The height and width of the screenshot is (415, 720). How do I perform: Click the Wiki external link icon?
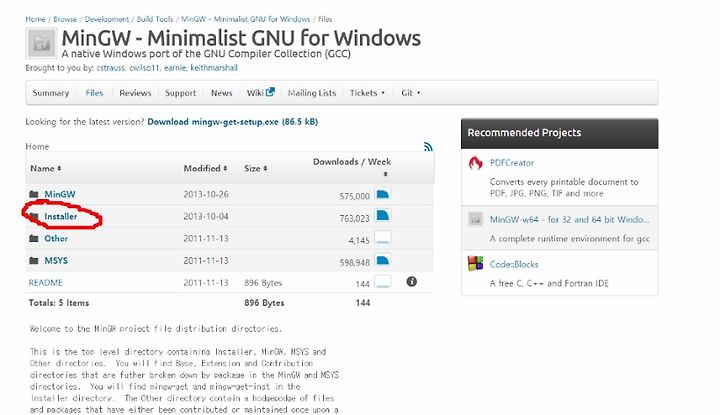(270, 92)
